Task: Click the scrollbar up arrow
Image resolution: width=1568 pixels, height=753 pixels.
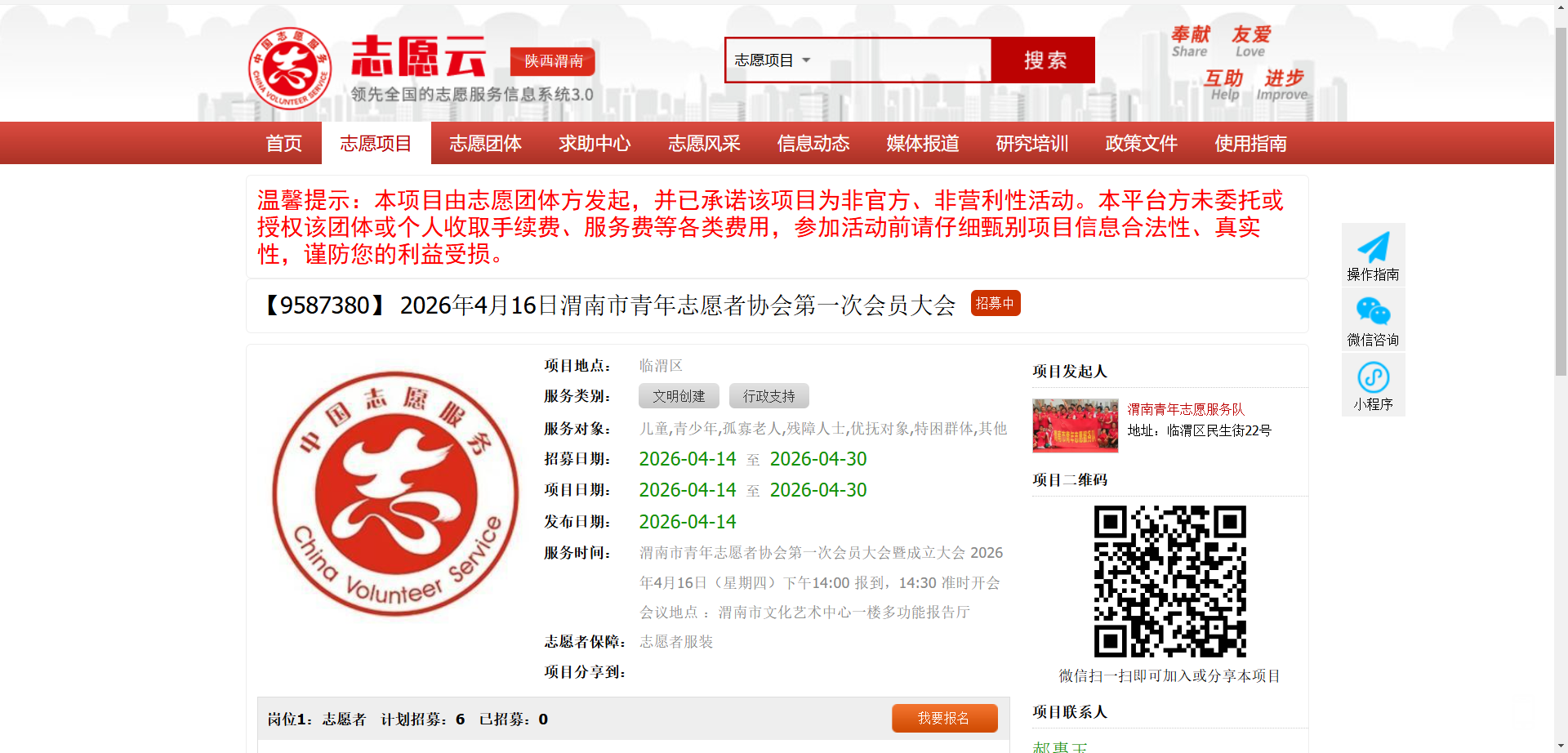Action: point(1561,7)
